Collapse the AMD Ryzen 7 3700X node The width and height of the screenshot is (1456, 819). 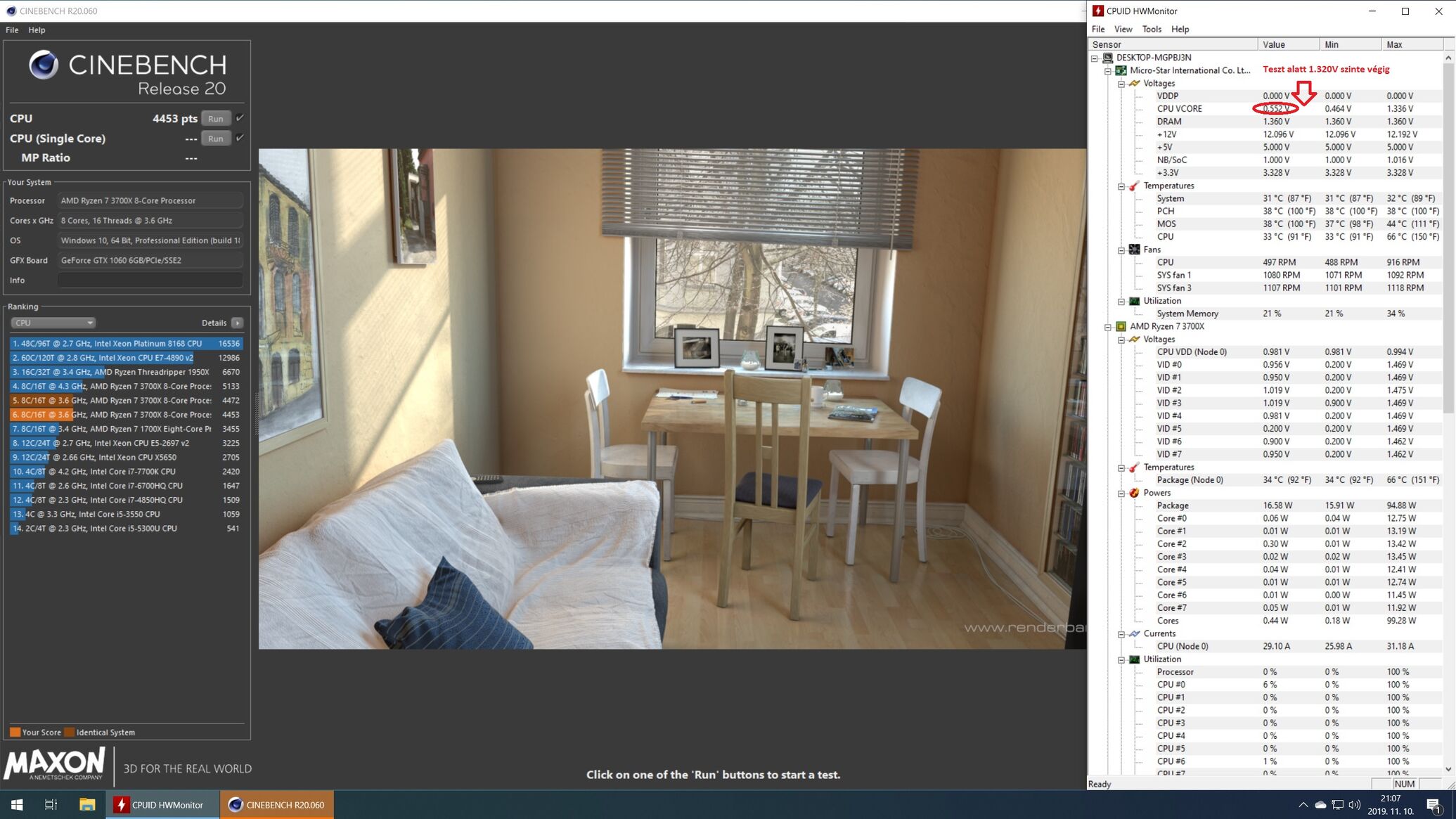[x=1108, y=326]
